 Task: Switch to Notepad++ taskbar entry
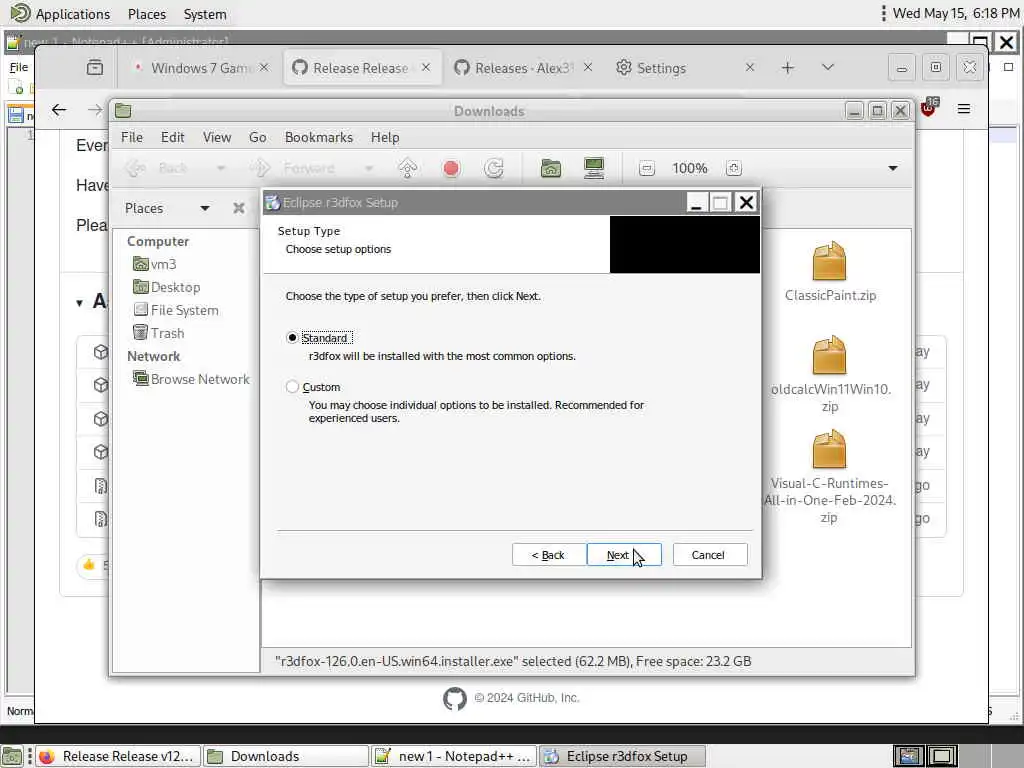click(454, 756)
